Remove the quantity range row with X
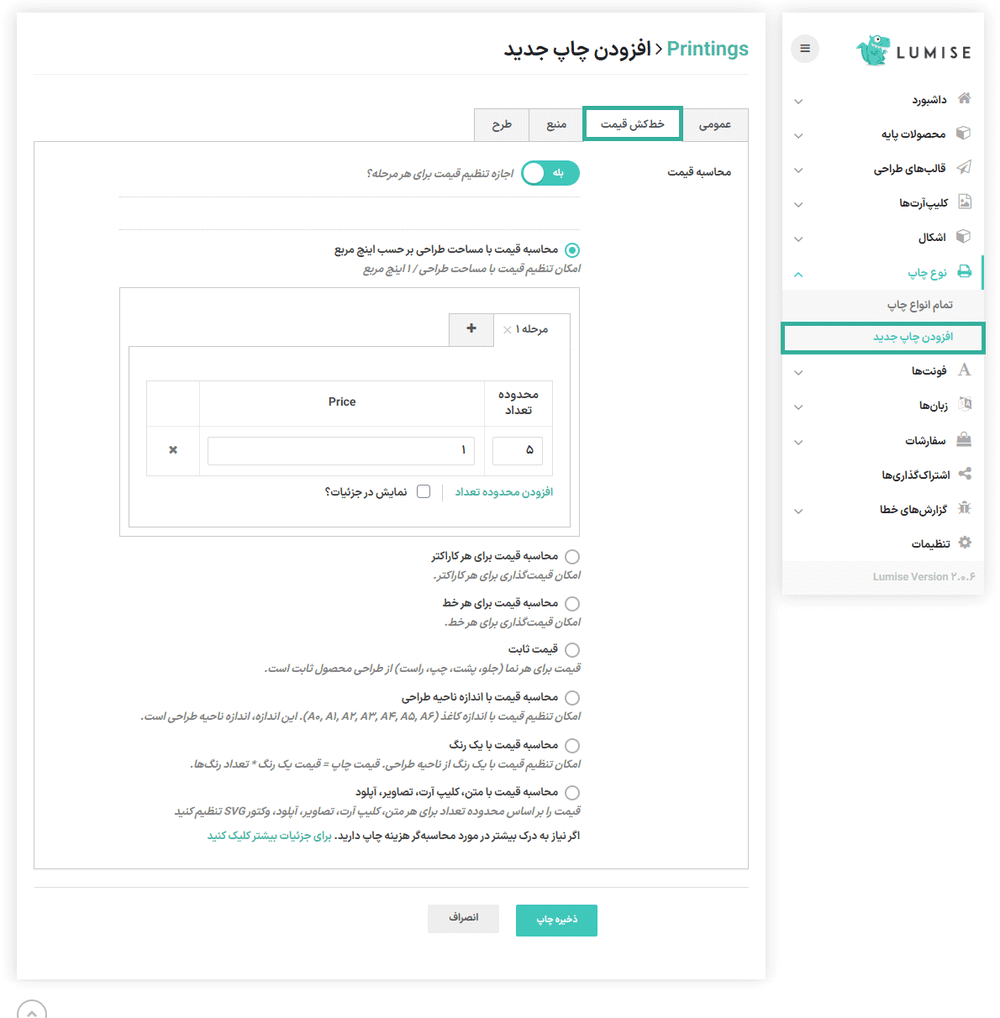Viewport: 1000px width, 1018px height. [173, 450]
